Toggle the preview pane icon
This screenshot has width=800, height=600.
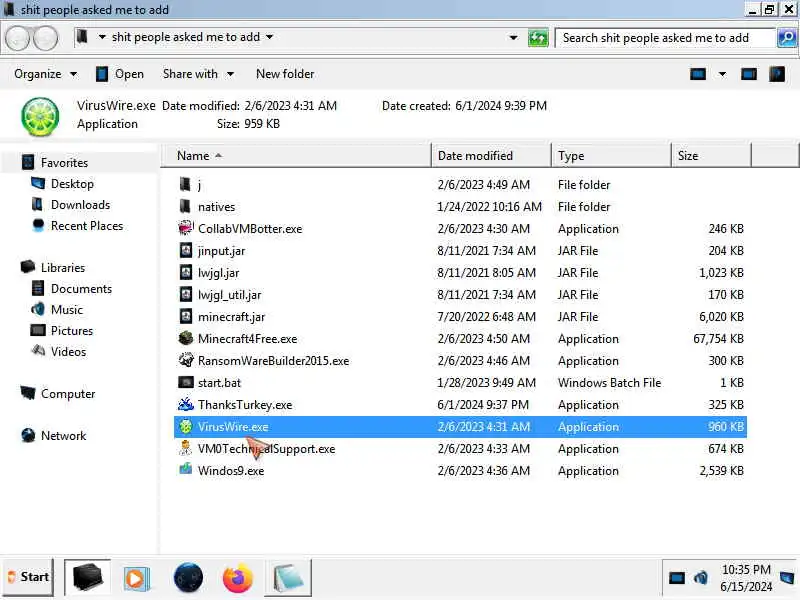(748, 74)
